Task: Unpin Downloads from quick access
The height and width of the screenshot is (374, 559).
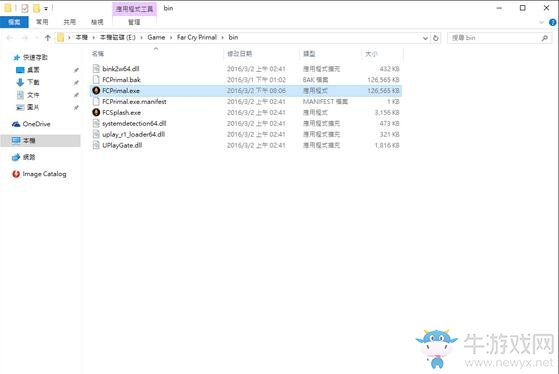Action: [76, 83]
